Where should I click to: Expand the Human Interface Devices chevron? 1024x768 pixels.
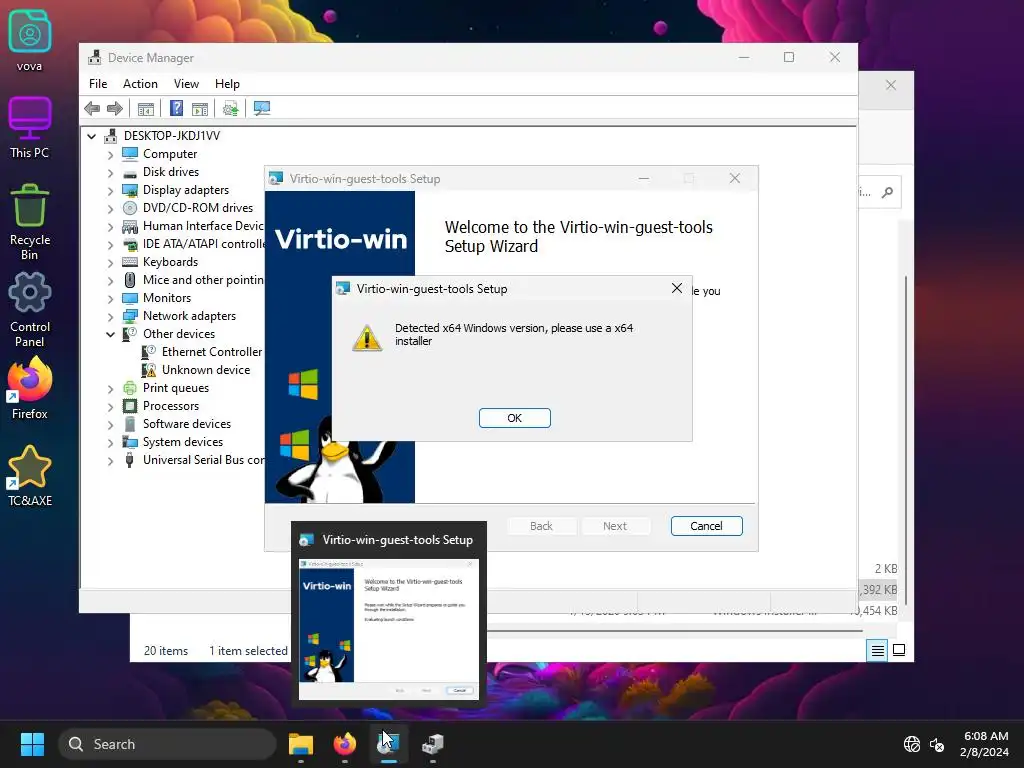[x=110, y=227]
